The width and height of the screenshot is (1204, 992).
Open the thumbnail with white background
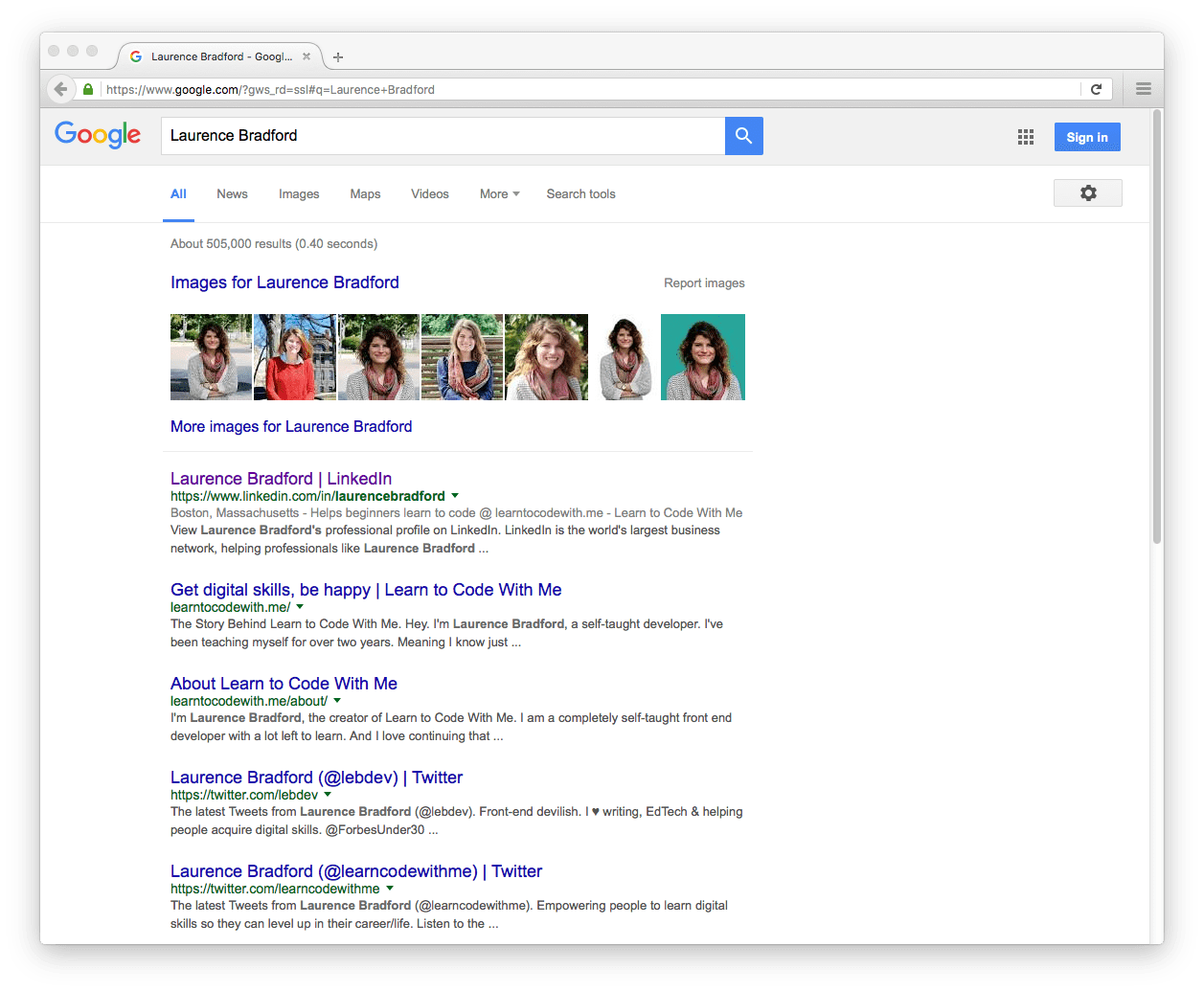click(x=625, y=357)
